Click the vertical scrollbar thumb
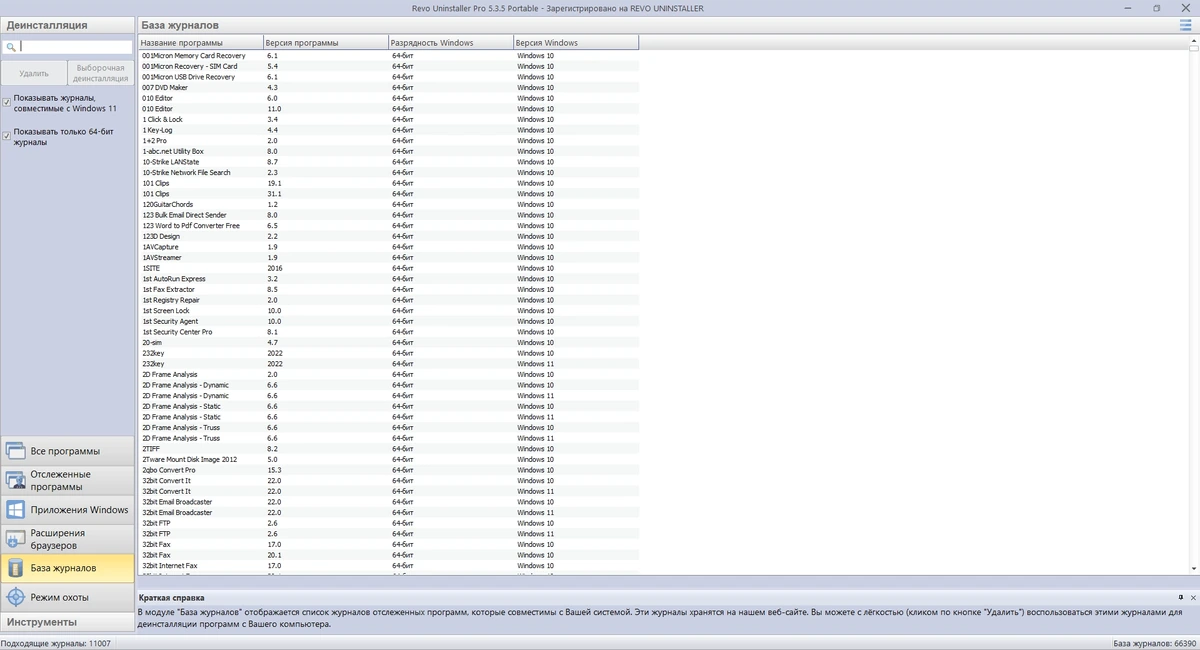 coord(1194,51)
